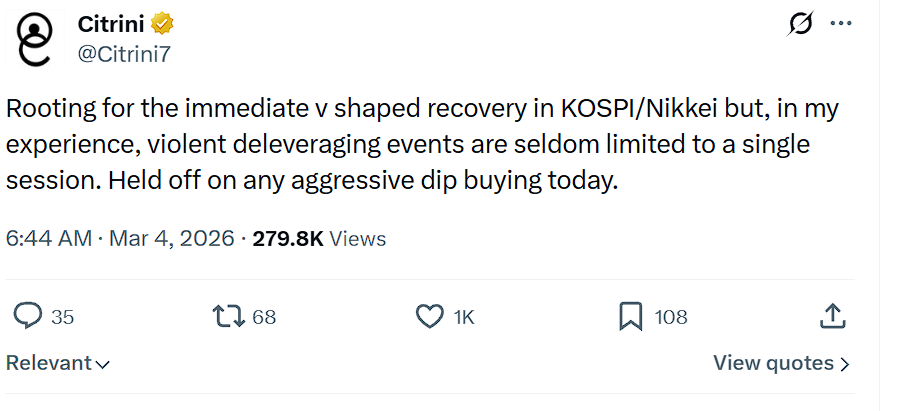Open Citrini's profile avatar picture
Image resolution: width=906 pixels, height=411 pixels.
click(33, 38)
